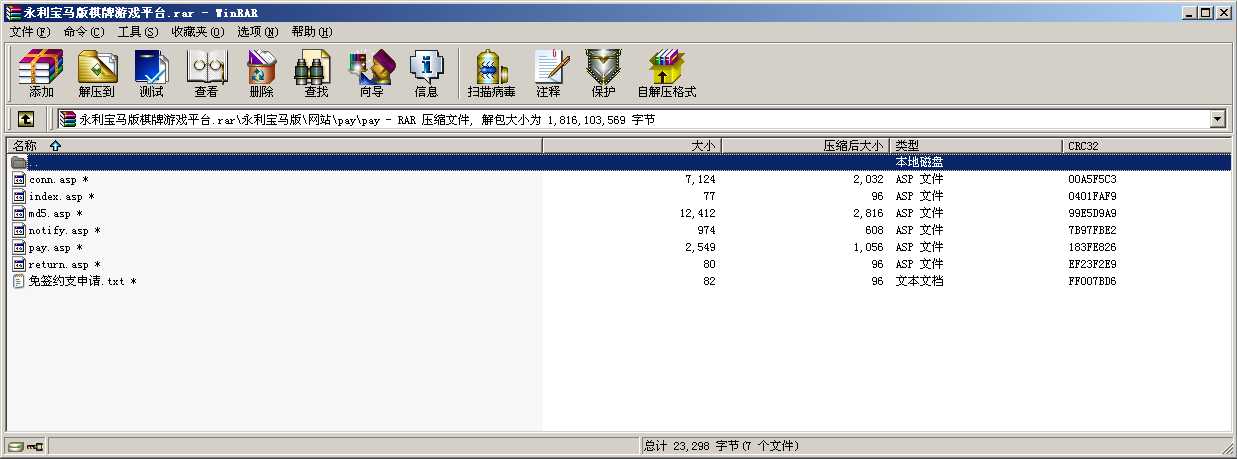Image resolution: width=1237 pixels, height=459 pixels.
Task: Click the 12,412 size value
Action: (x=697, y=214)
